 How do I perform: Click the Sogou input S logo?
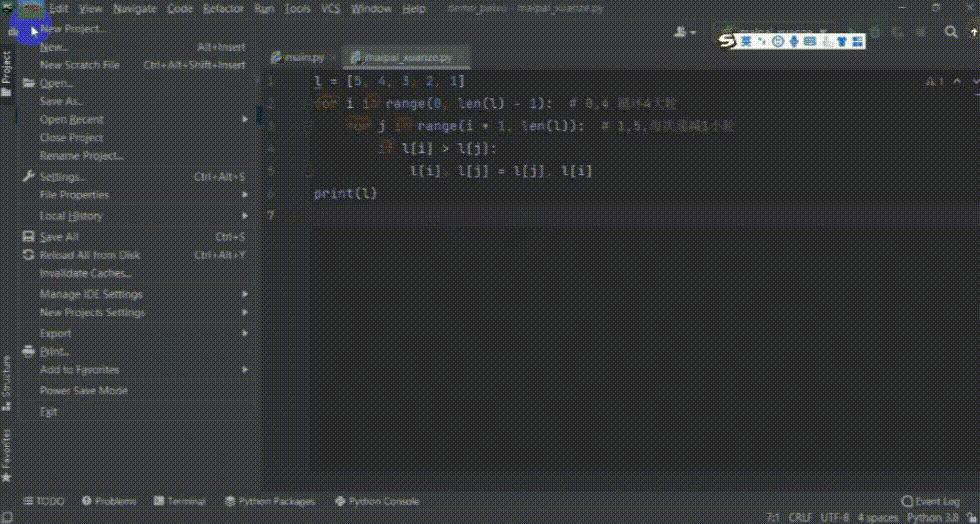(728, 41)
